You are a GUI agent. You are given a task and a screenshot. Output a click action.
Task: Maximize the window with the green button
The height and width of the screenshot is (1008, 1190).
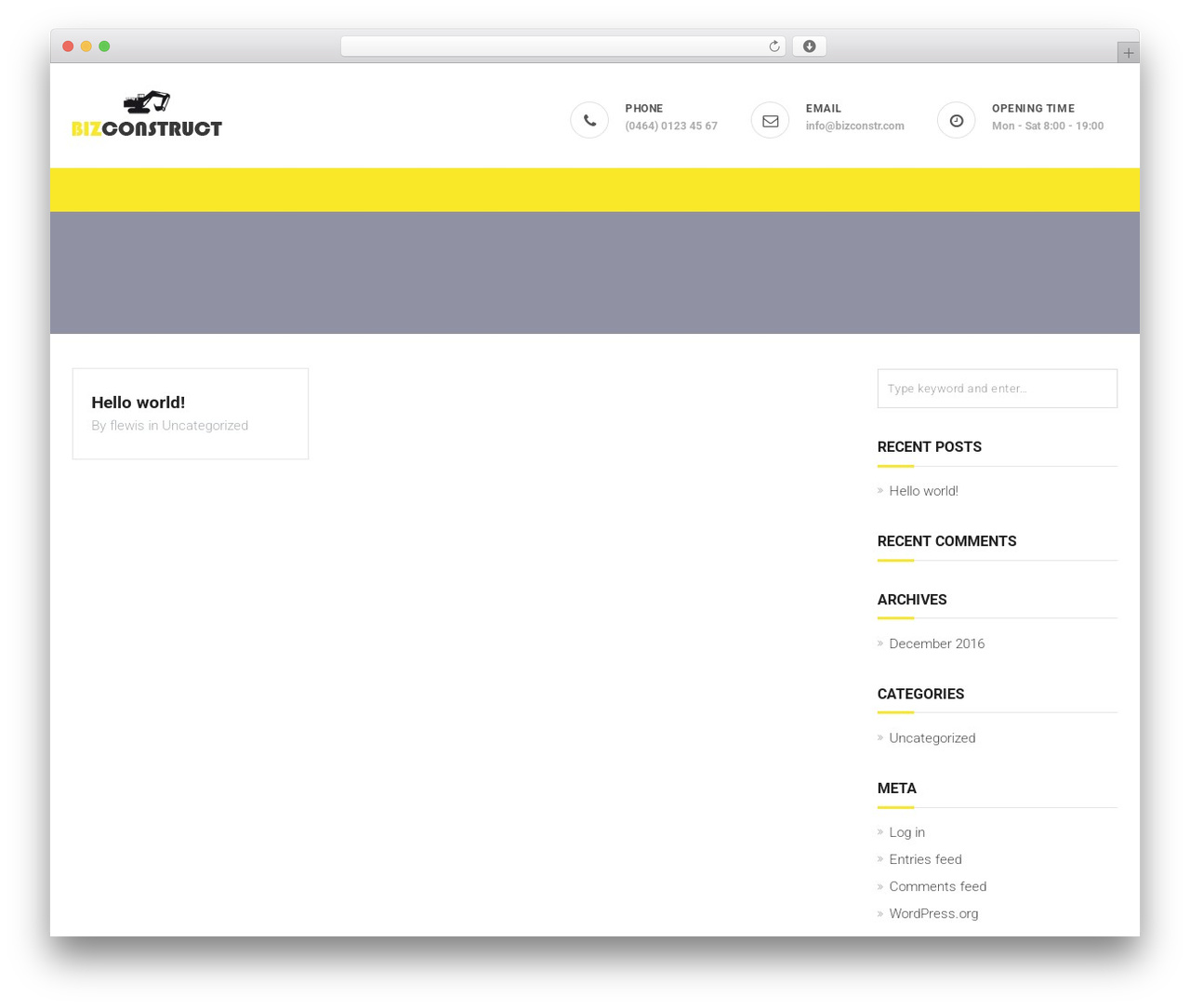click(104, 46)
